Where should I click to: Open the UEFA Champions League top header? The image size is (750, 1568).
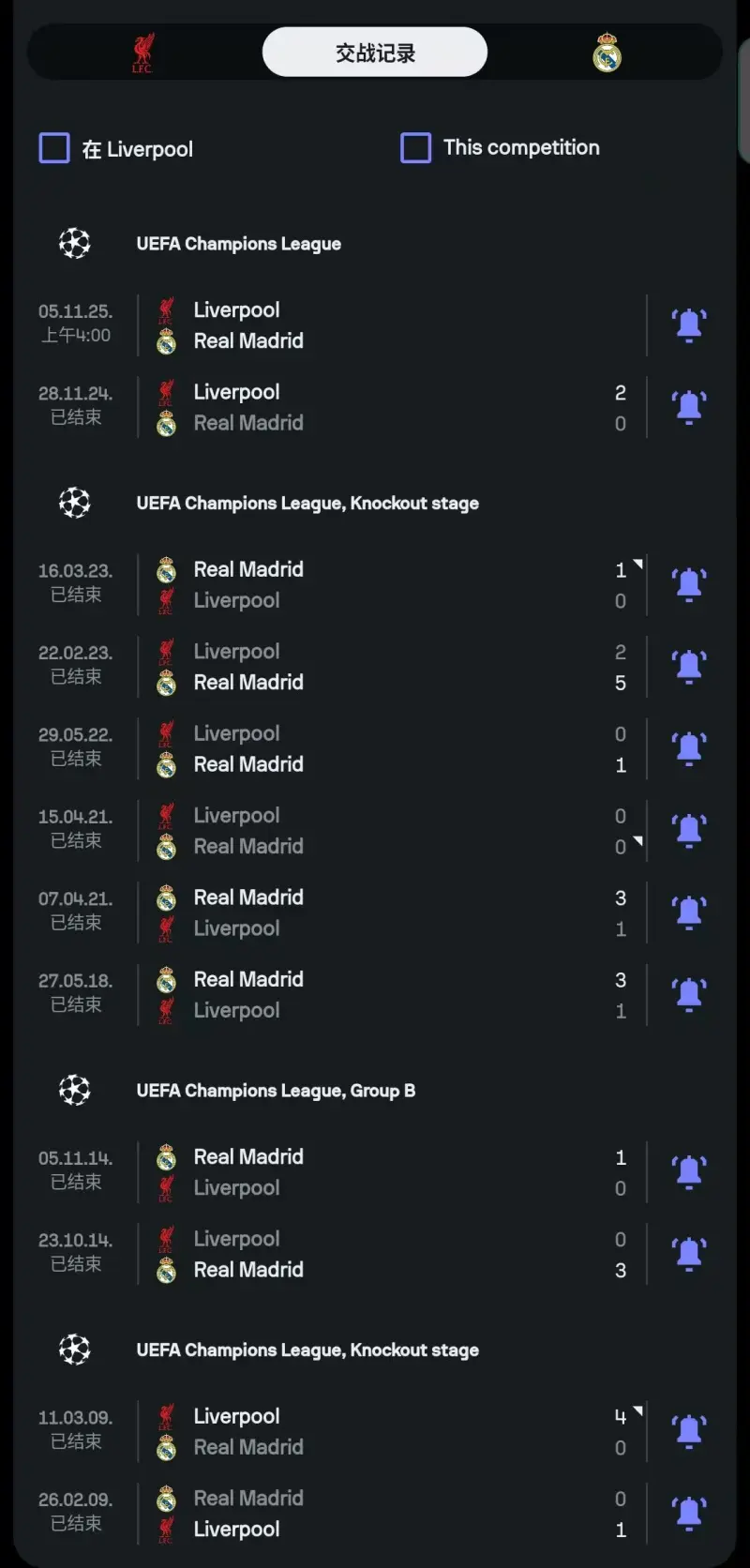pyautogui.click(x=238, y=244)
